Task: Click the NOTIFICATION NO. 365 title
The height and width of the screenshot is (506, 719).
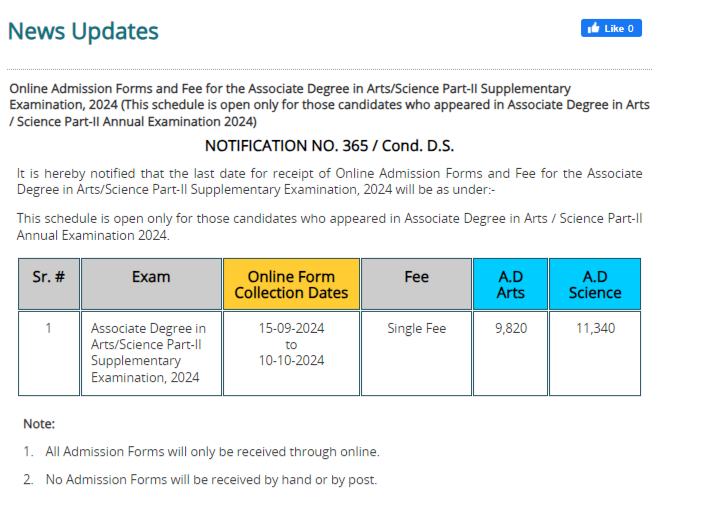Action: 329,146
